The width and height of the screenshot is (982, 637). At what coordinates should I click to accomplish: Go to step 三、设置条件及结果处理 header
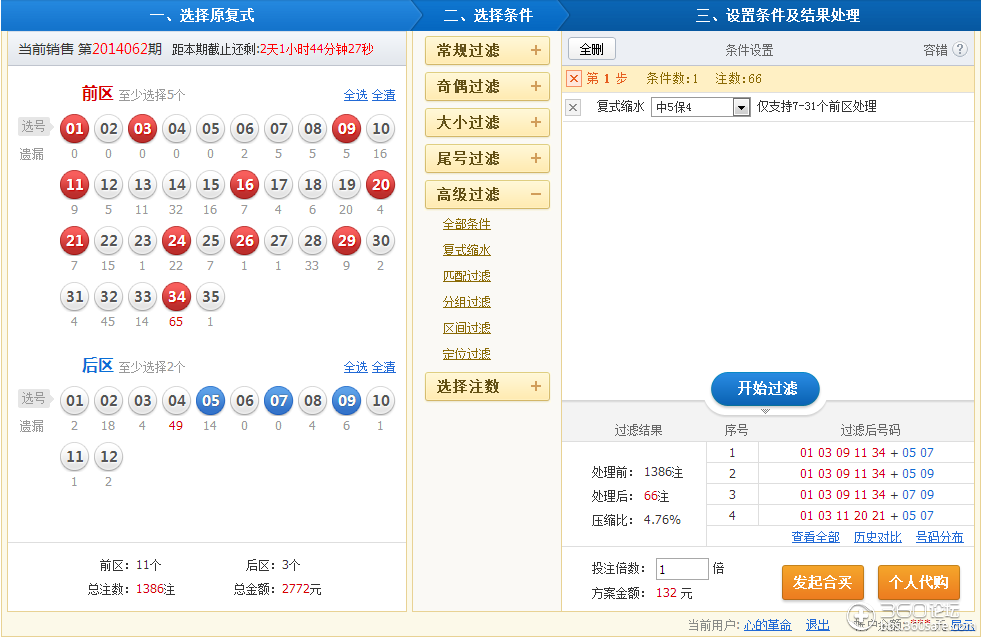click(x=777, y=15)
